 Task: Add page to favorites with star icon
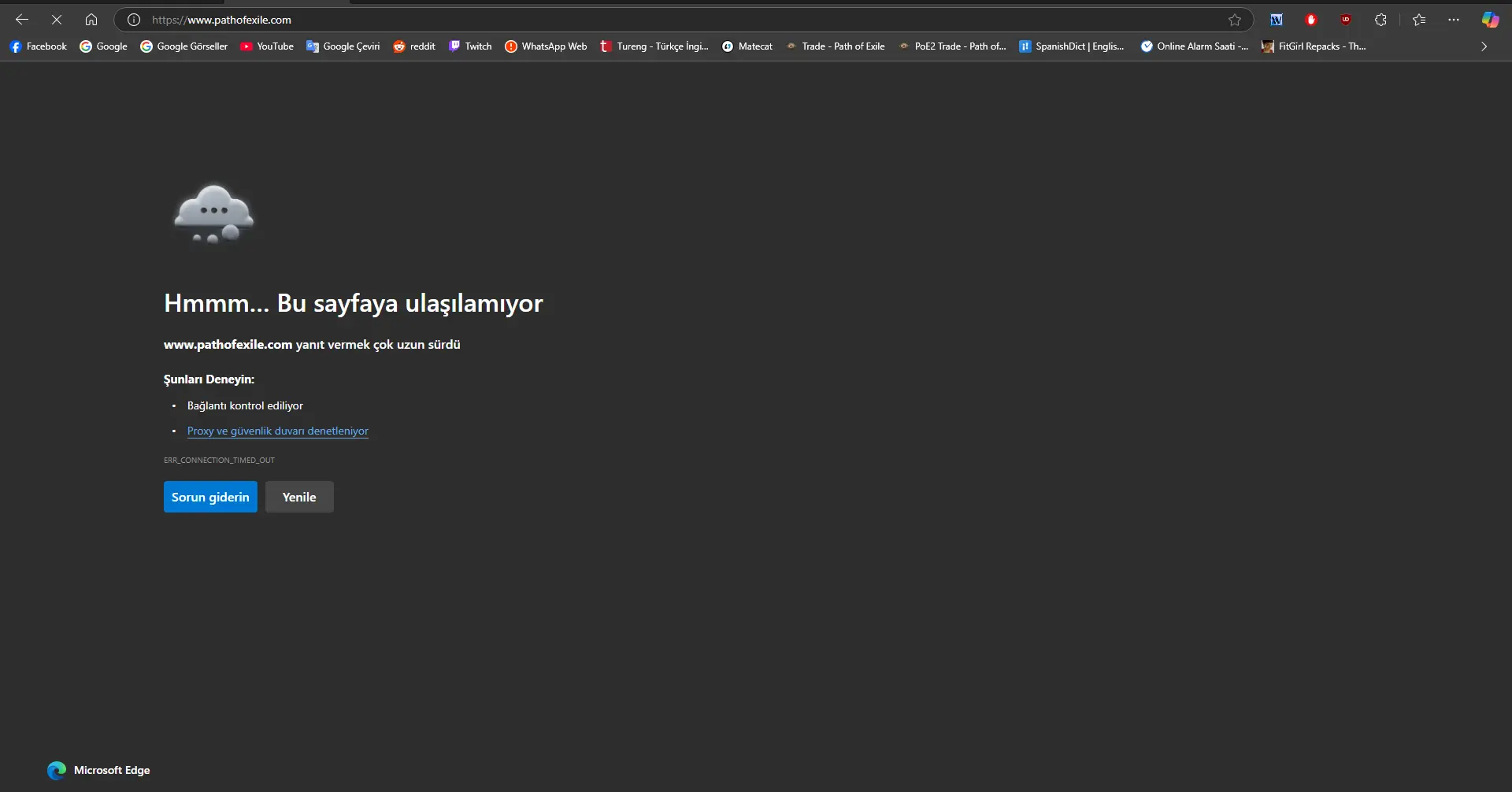pos(1234,20)
